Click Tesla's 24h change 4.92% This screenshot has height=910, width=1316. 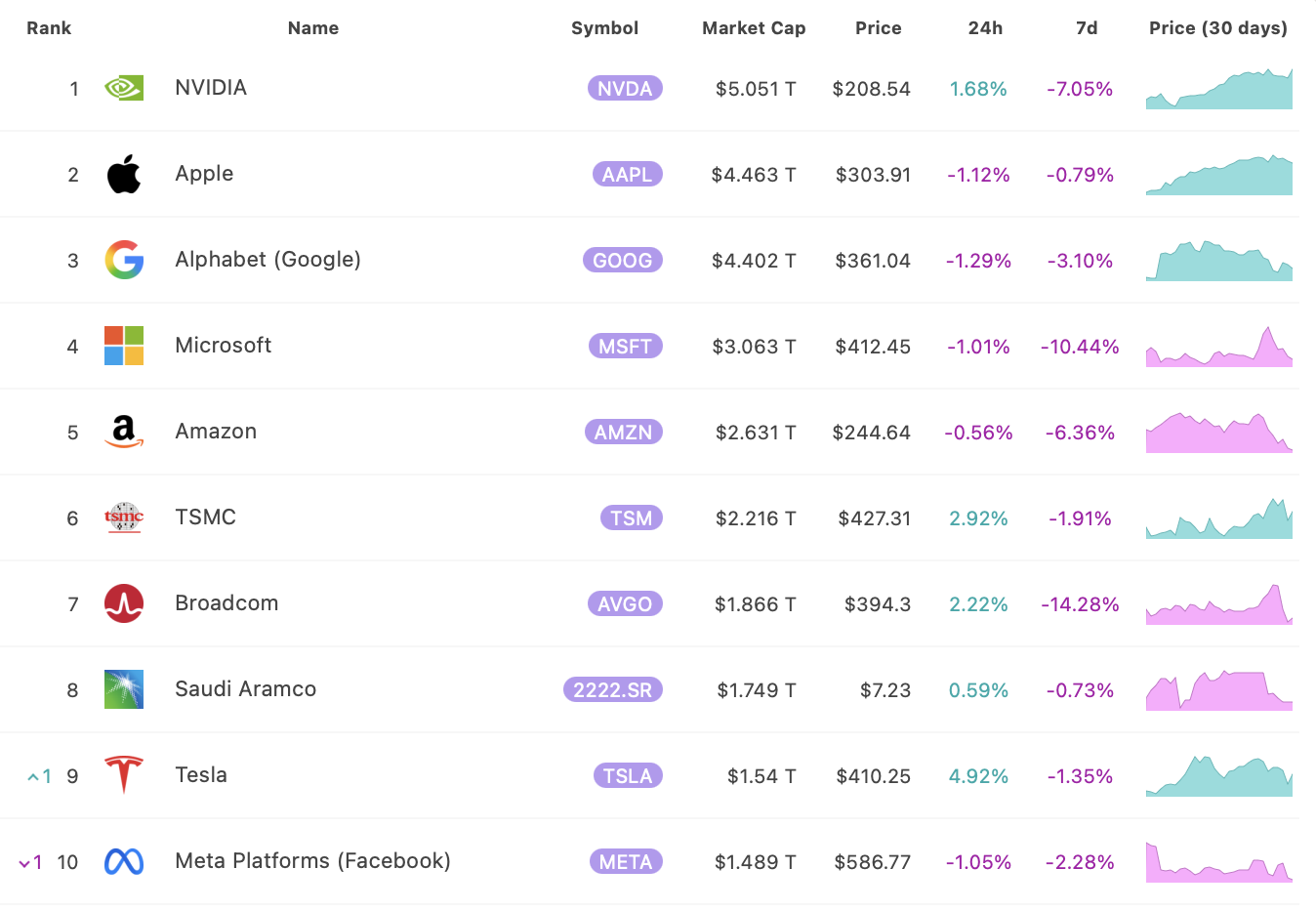click(978, 776)
